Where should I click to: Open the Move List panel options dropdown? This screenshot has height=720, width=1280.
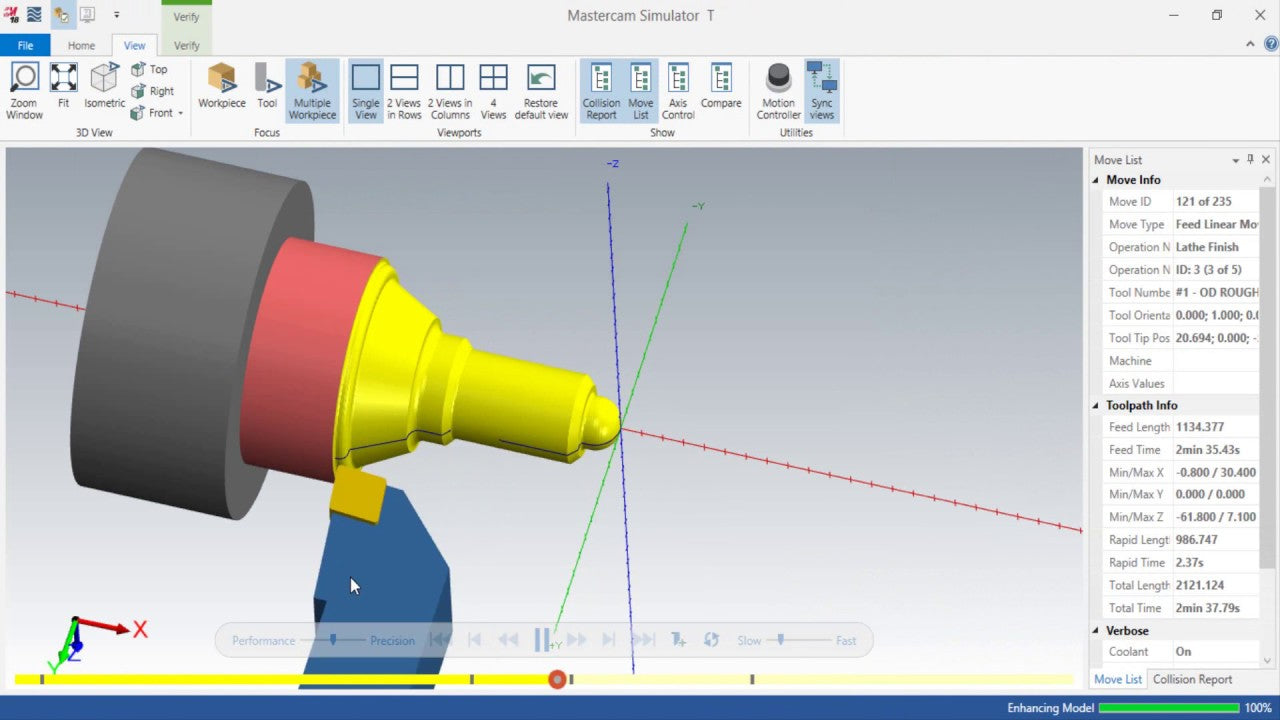click(1235, 160)
